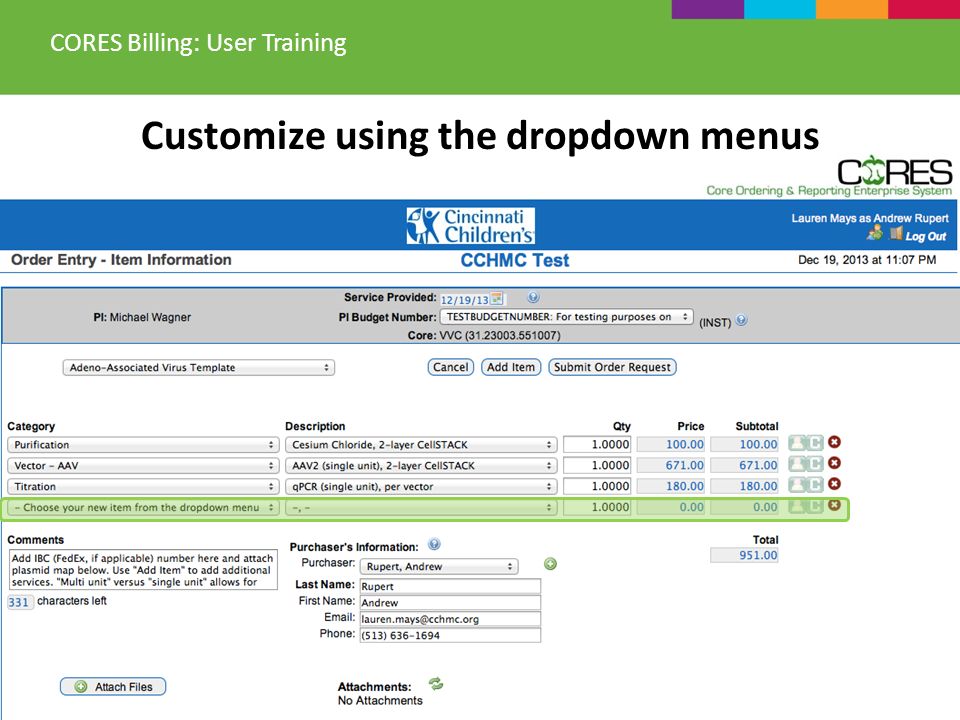Open the Purification category dropdown
Viewport: 960px width, 720px height.
[143, 445]
